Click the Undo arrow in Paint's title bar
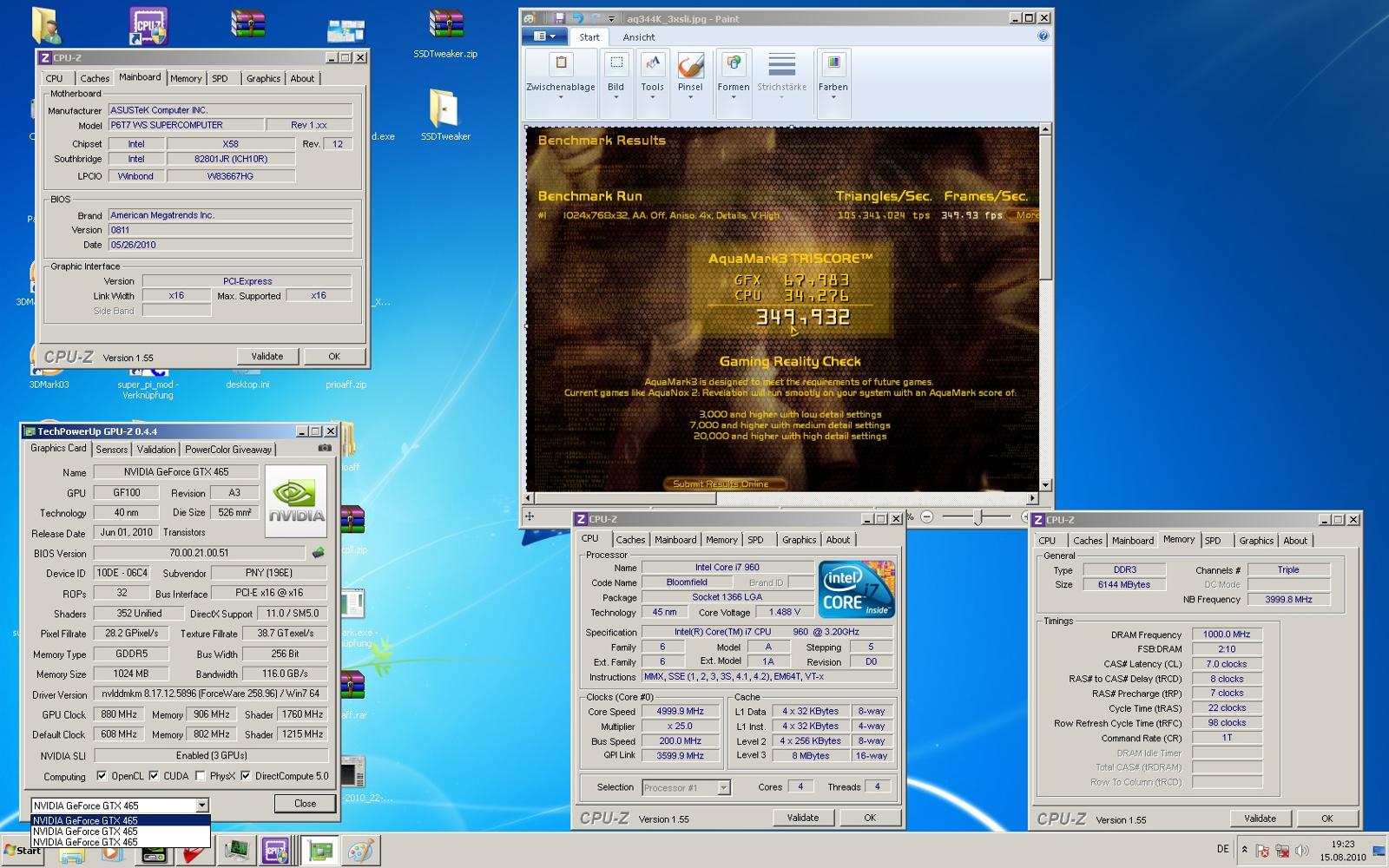 [x=576, y=18]
